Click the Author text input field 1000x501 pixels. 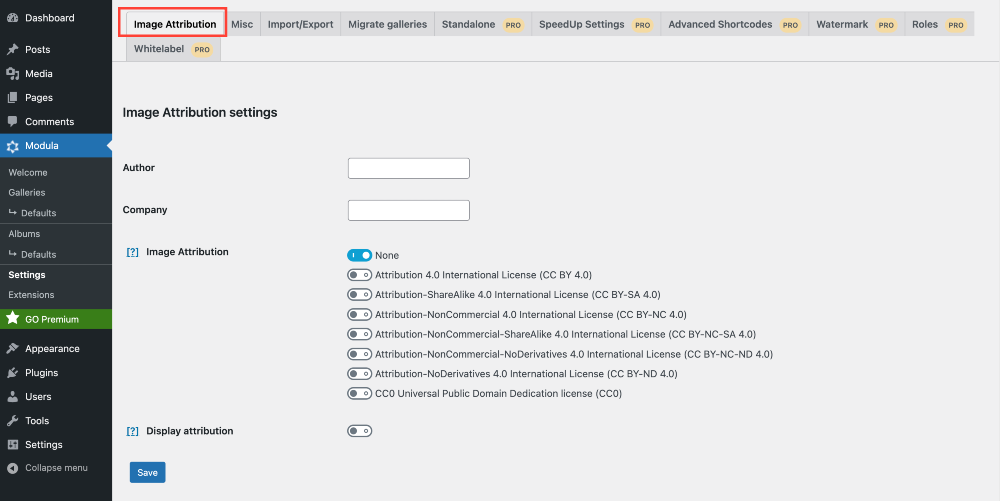coord(408,168)
